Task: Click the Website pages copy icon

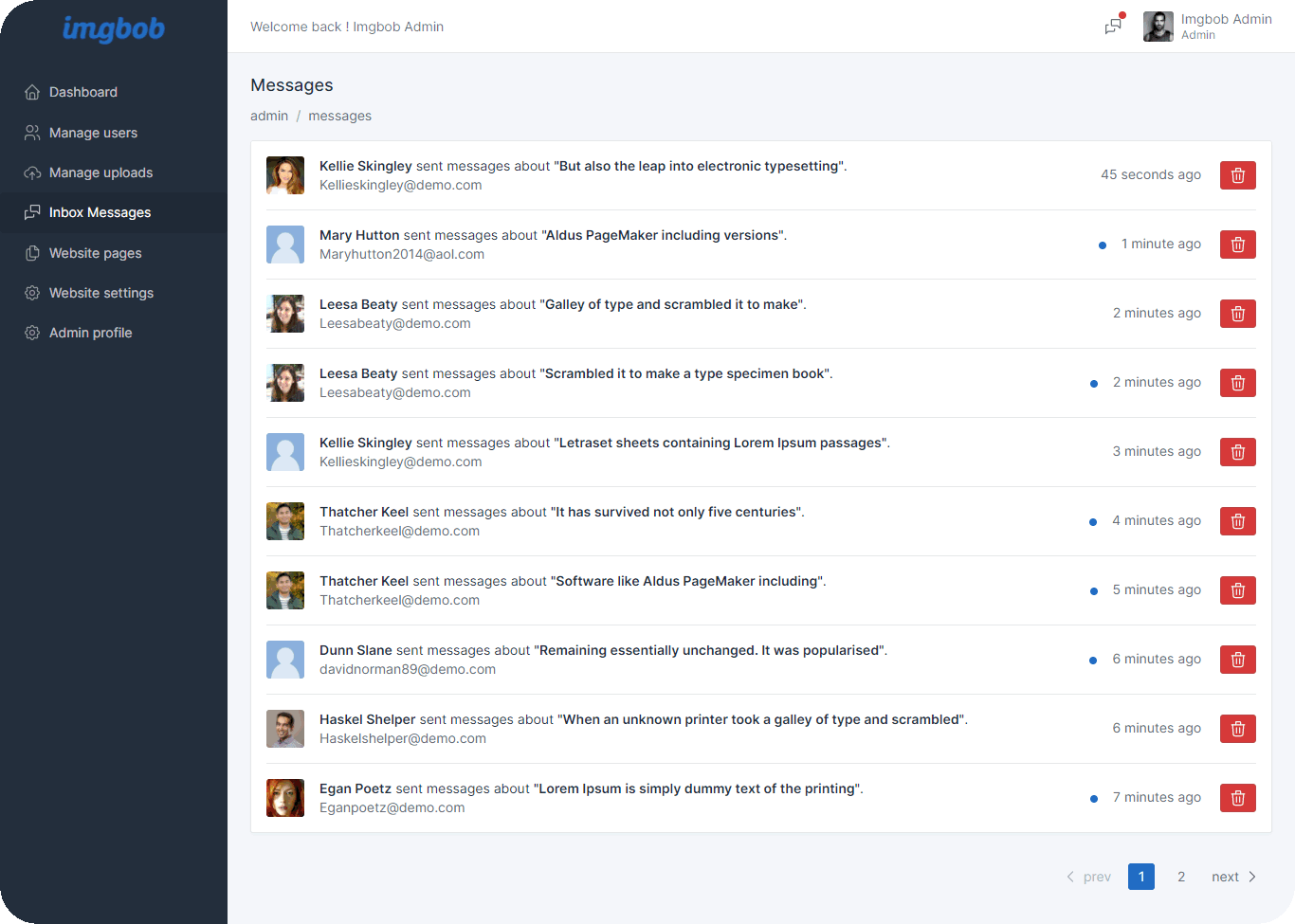Action: [32, 253]
